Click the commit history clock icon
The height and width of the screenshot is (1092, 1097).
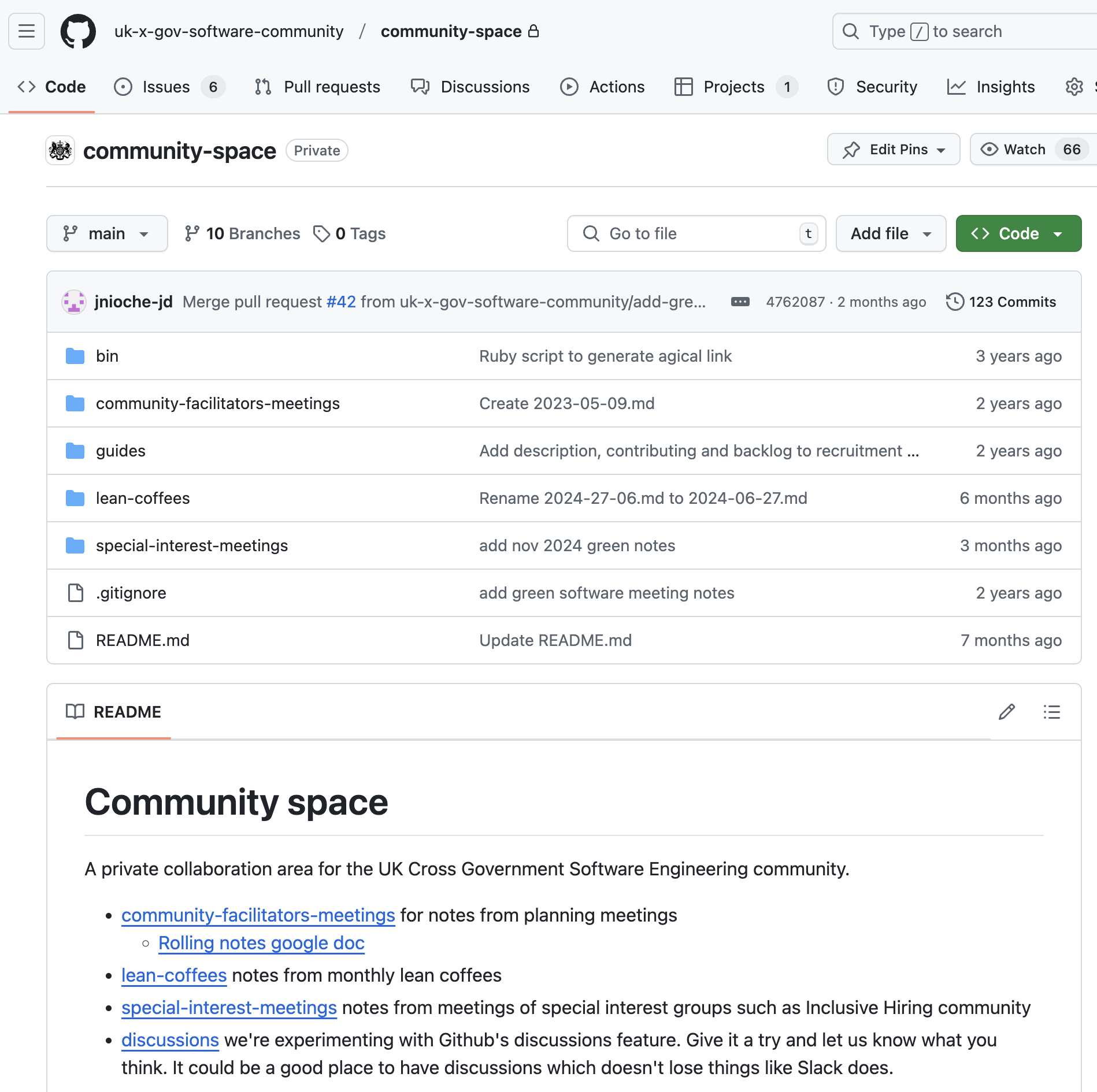tap(955, 301)
